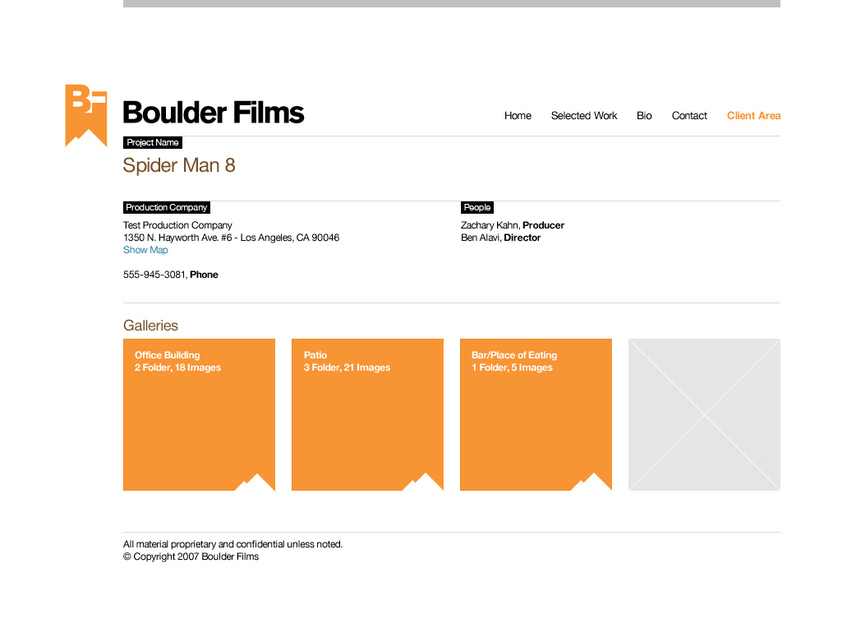Open the Office Building gallery
847x628 pixels.
click(x=198, y=414)
